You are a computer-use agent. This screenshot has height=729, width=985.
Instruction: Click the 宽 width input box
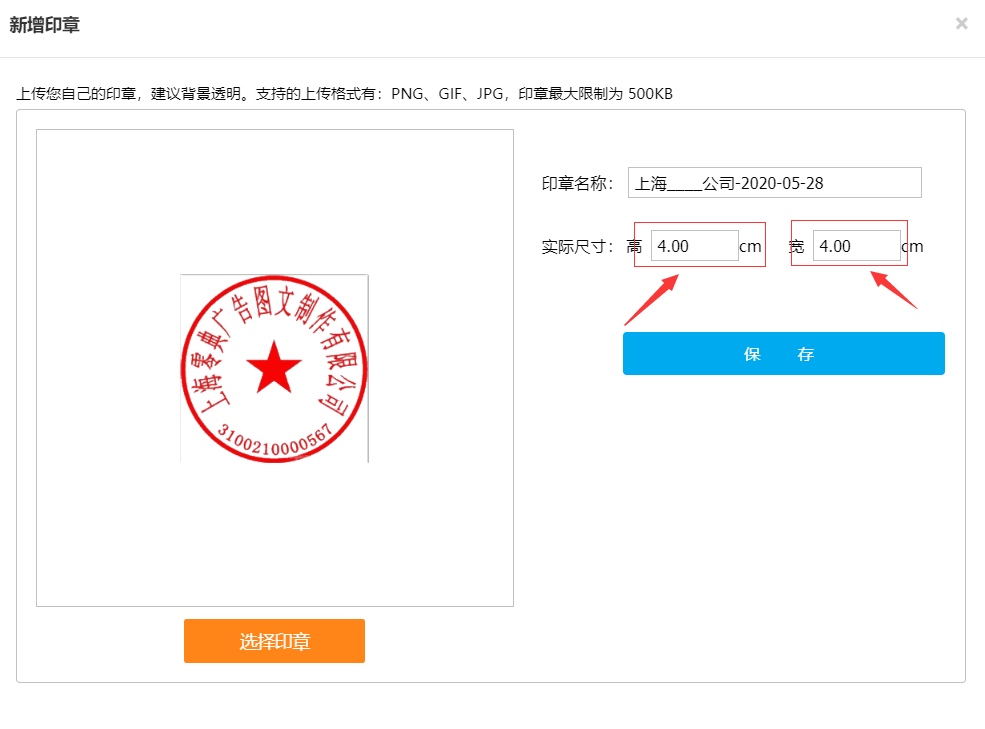point(856,246)
